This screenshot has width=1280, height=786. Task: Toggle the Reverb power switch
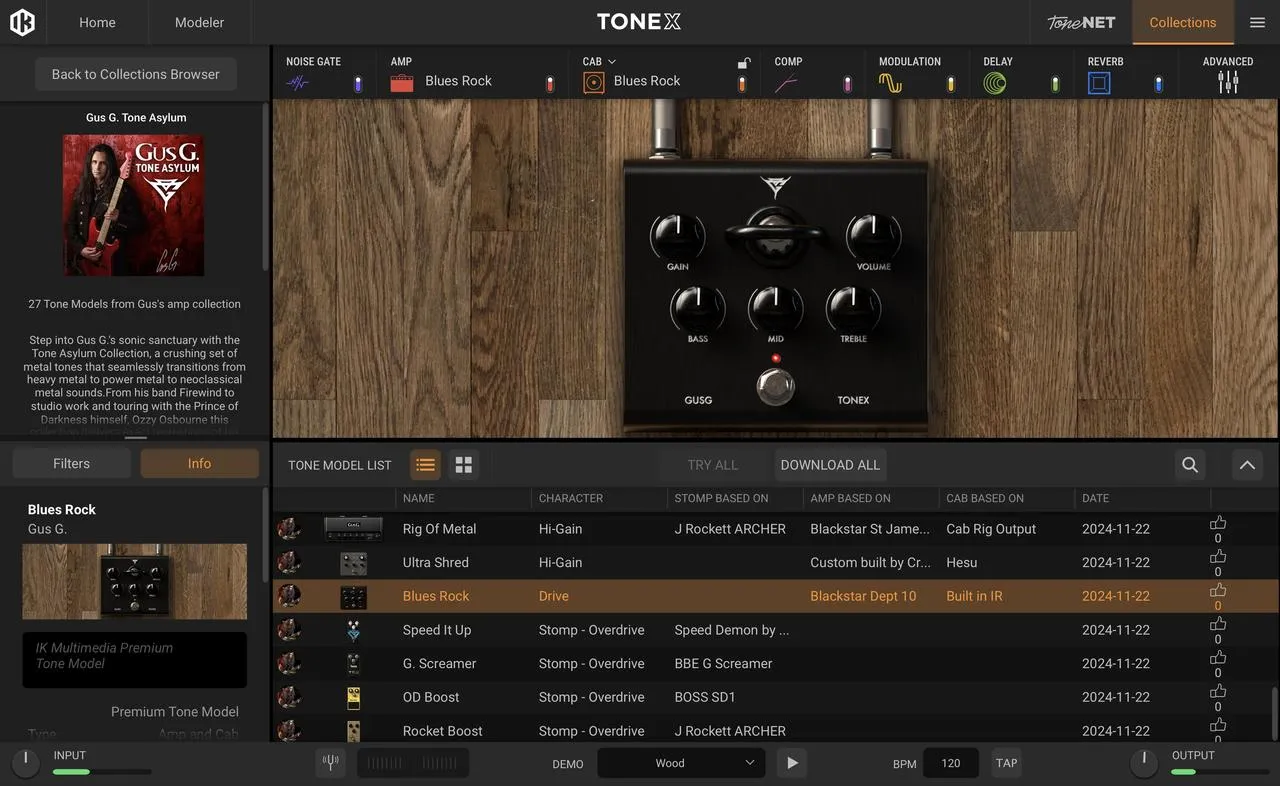pos(1159,84)
